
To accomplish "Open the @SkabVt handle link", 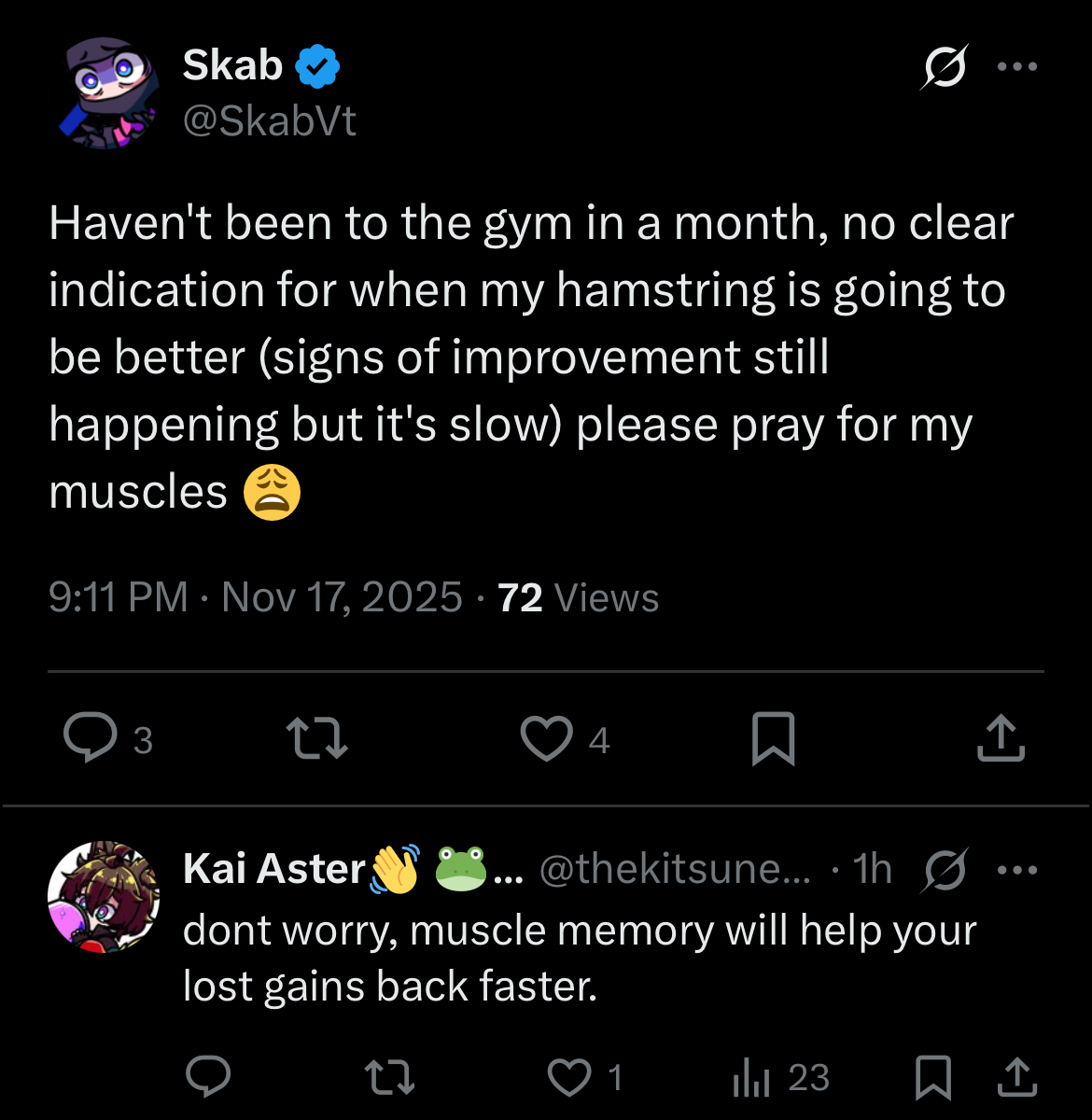I will point(270,121).
